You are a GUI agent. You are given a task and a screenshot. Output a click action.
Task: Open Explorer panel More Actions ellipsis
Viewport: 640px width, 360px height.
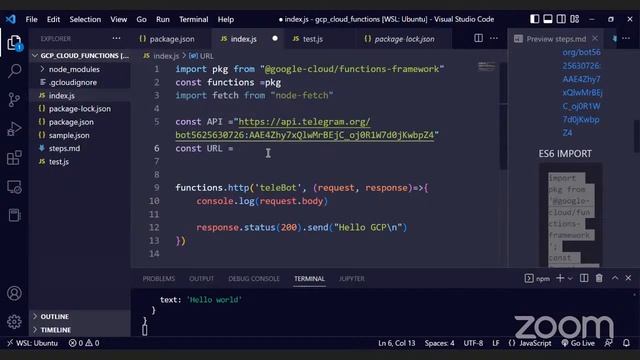tap(116, 38)
